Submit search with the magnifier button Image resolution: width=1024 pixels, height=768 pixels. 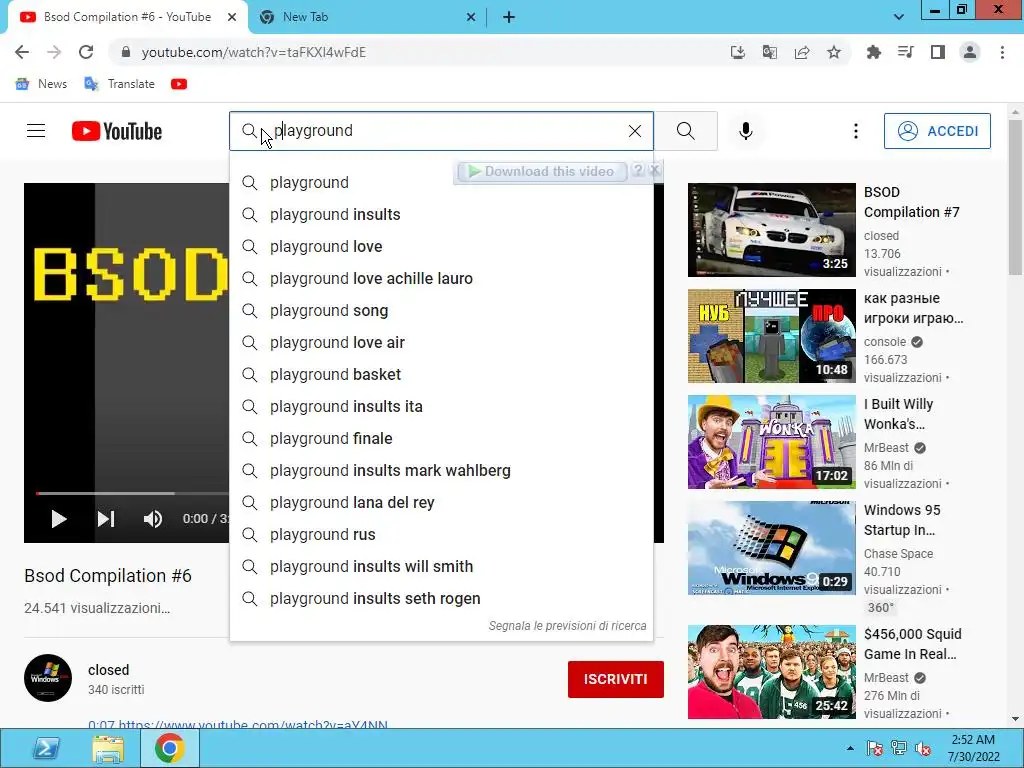[686, 131]
